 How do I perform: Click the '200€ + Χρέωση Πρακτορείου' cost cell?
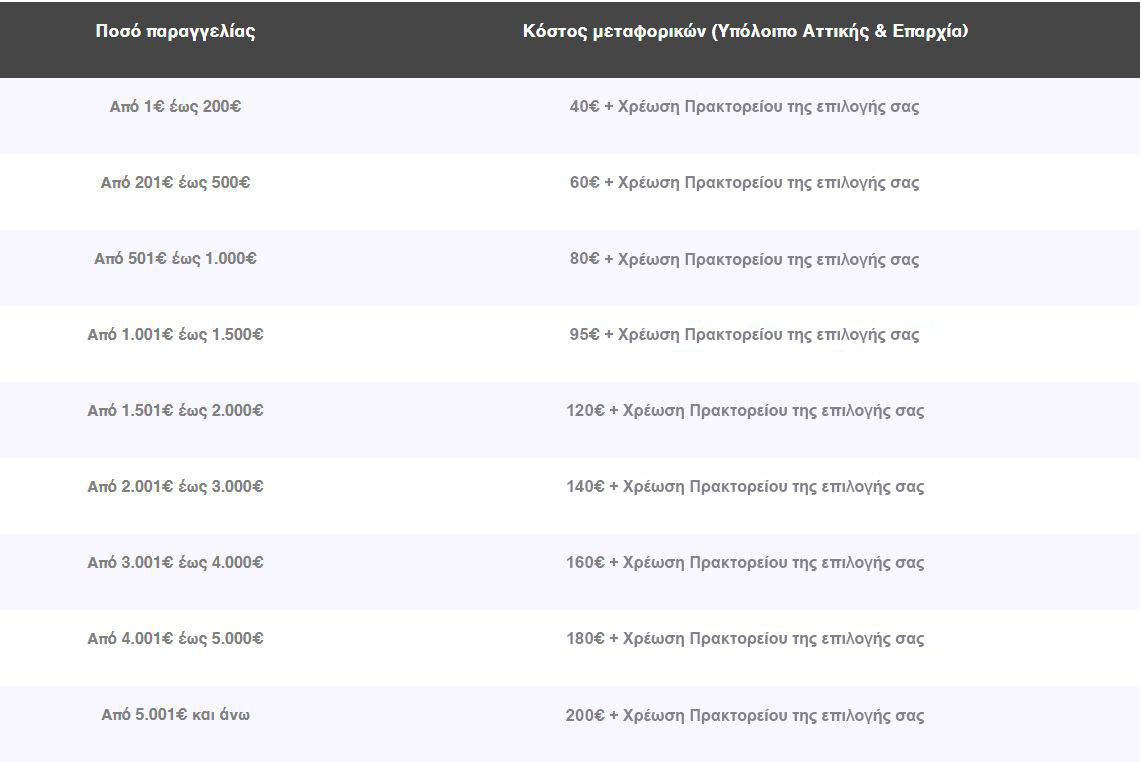point(745,715)
